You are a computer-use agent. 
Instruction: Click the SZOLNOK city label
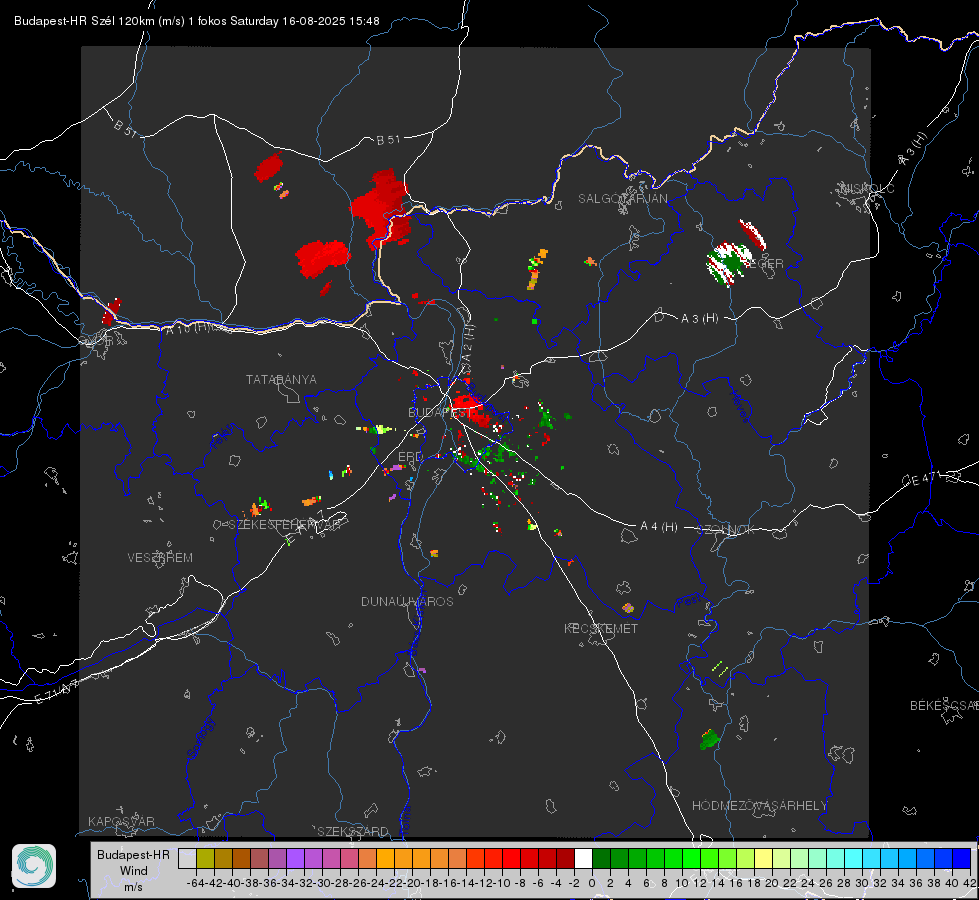pos(727,530)
